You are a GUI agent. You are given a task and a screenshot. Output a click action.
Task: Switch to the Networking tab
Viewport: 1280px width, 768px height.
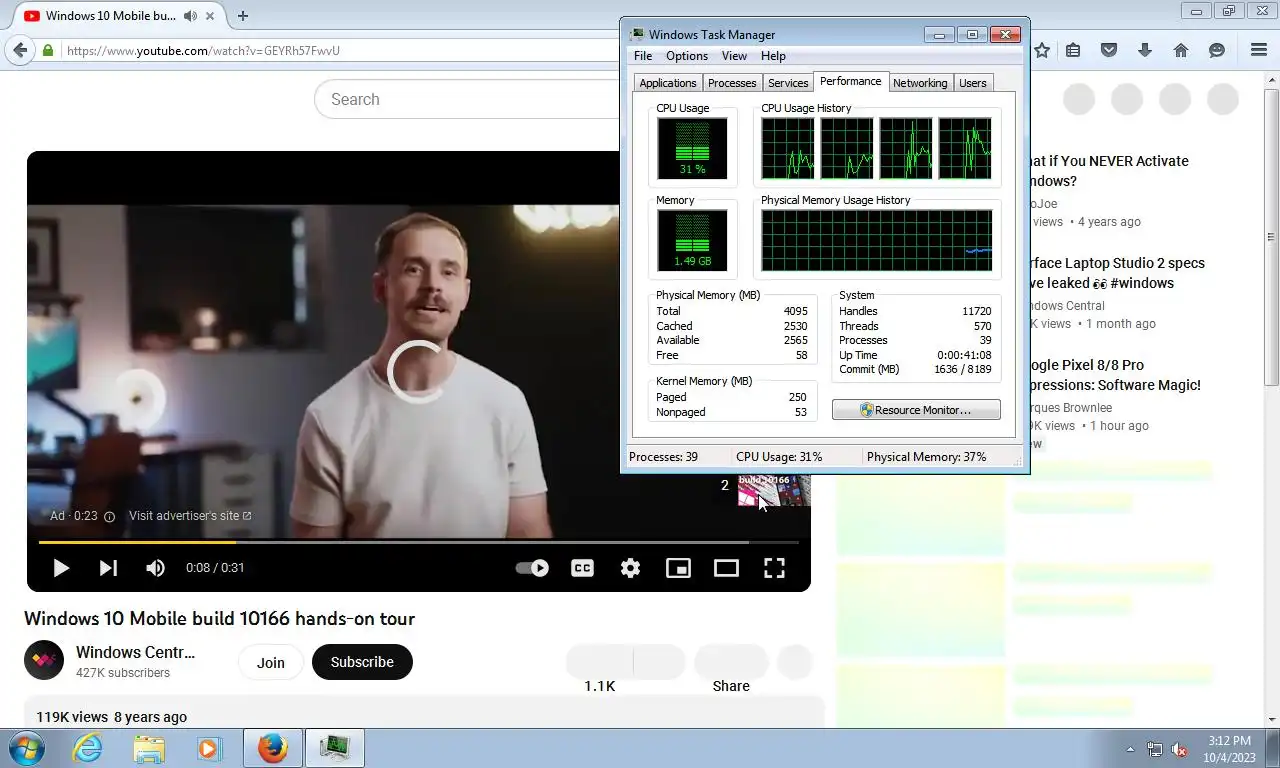pyautogui.click(x=920, y=83)
